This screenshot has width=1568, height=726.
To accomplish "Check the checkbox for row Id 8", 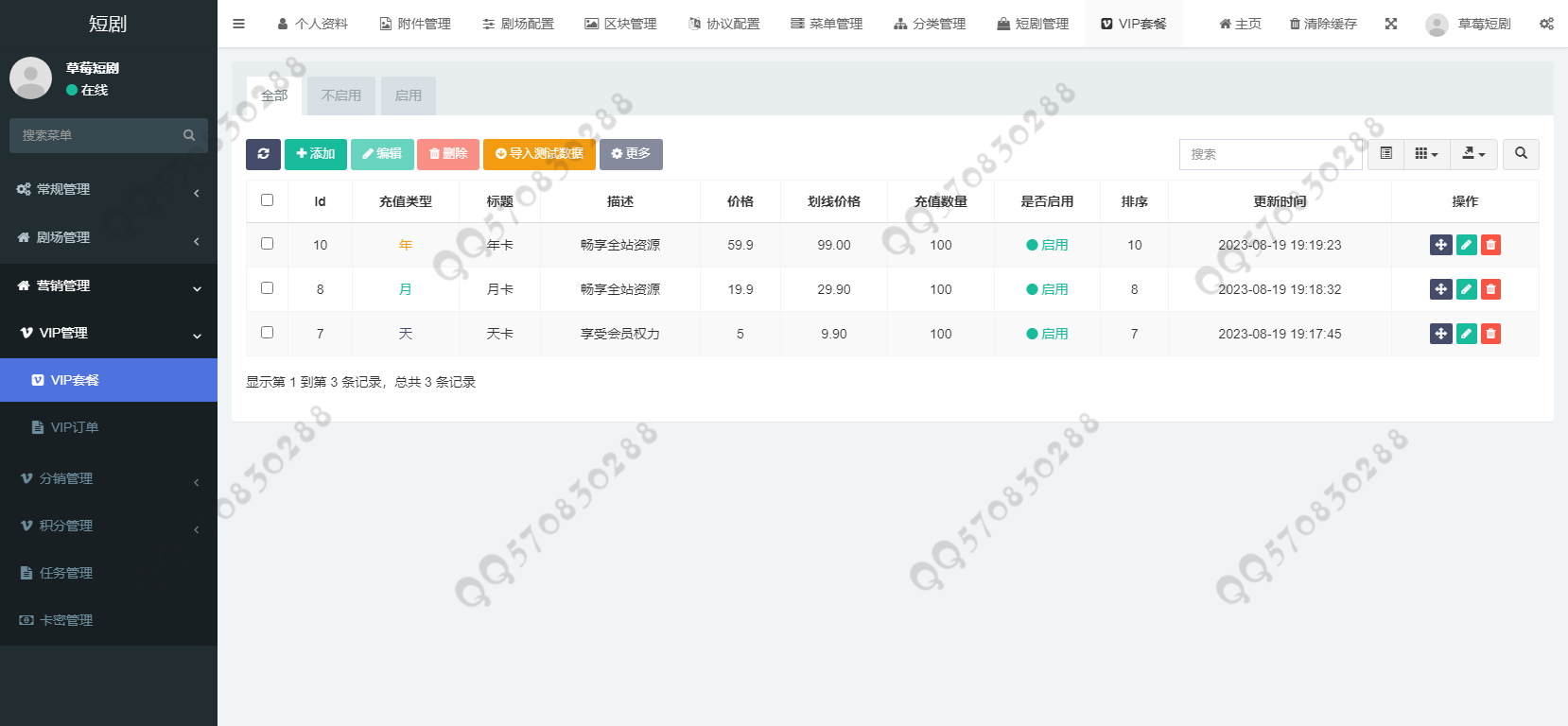I will (267, 288).
